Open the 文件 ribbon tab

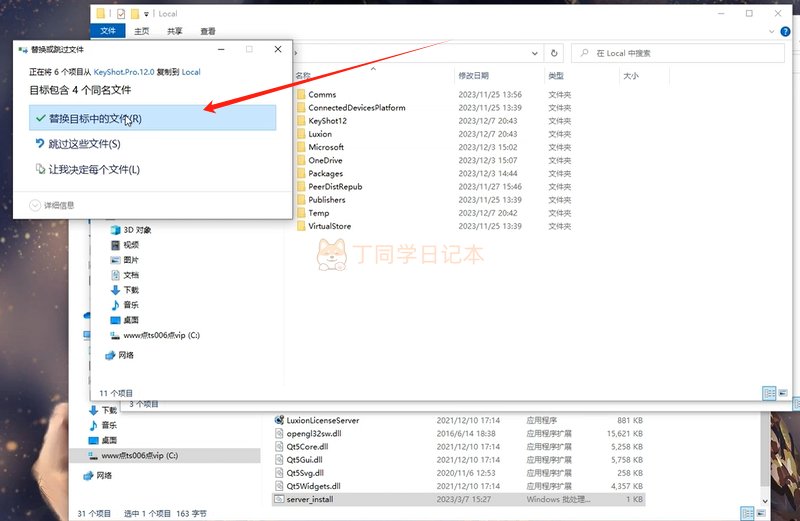pyautogui.click(x=108, y=31)
